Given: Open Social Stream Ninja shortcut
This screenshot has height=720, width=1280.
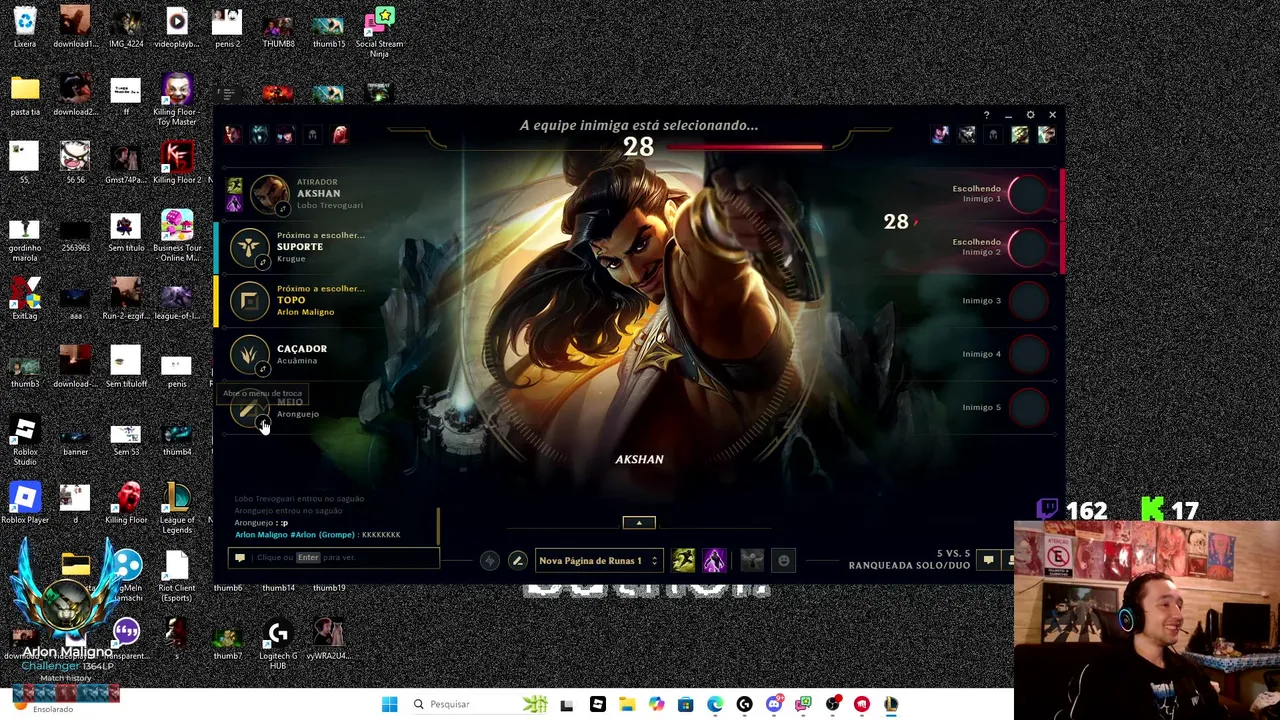Looking at the screenshot, I should tap(379, 31).
